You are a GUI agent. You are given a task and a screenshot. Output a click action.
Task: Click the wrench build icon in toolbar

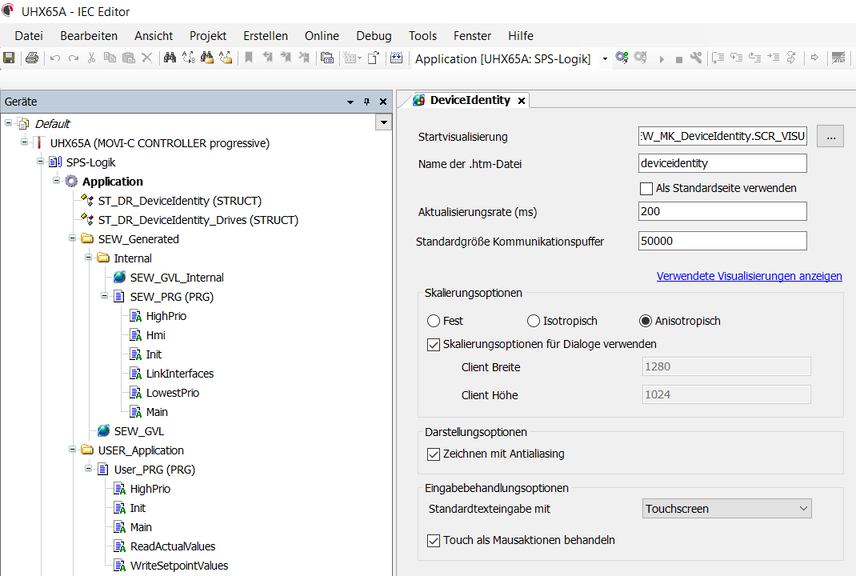click(696, 58)
